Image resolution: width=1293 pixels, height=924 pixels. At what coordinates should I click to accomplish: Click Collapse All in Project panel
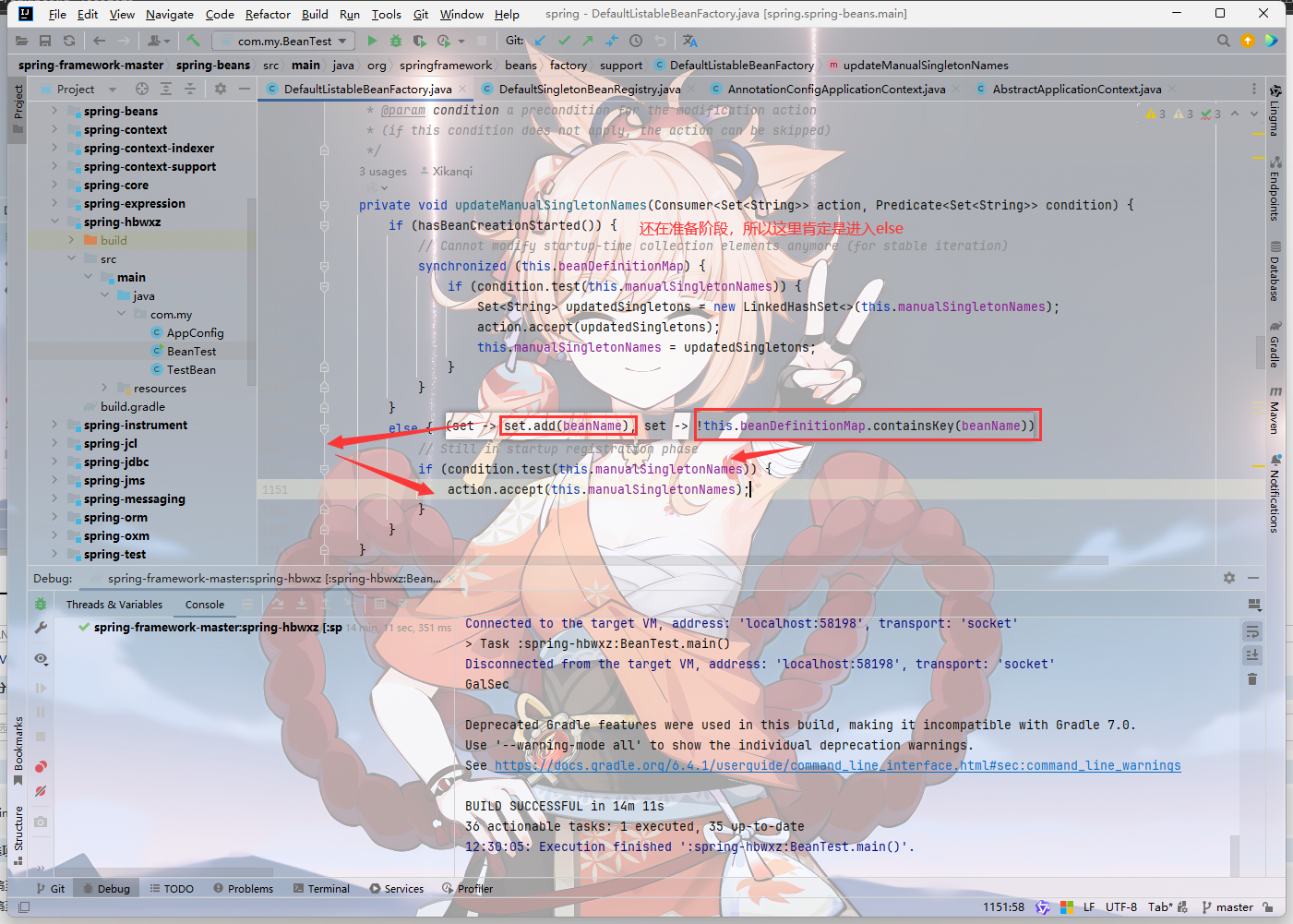coord(190,89)
